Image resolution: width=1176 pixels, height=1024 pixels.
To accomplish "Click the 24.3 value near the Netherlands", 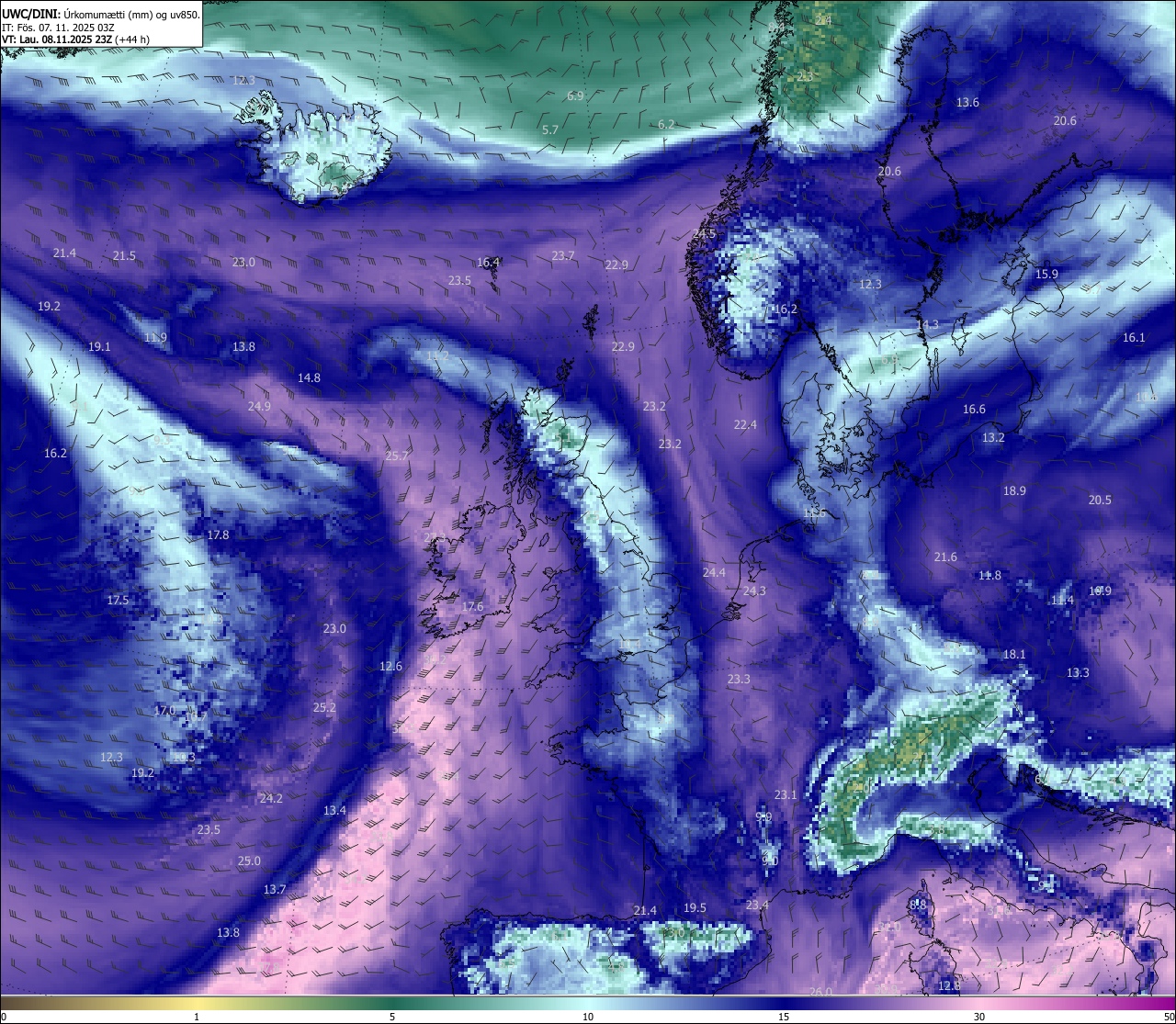I will [x=754, y=591].
